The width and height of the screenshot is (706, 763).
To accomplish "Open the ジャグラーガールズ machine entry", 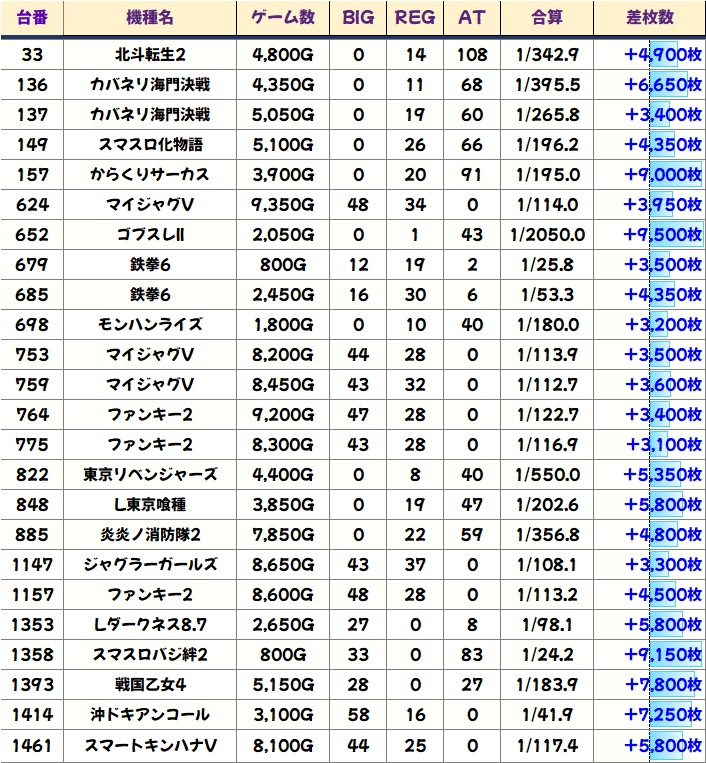I will tap(150, 564).
